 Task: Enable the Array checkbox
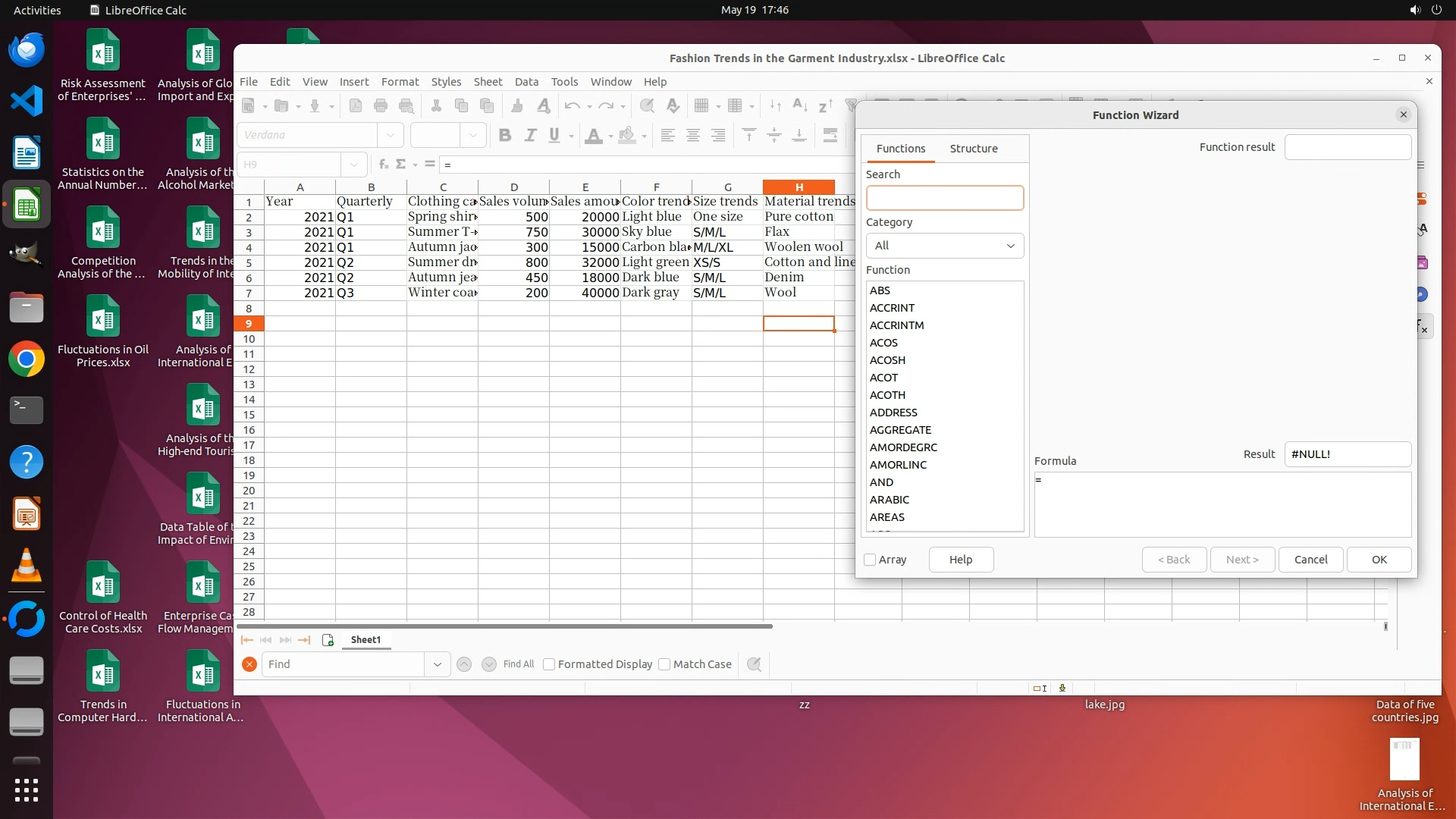click(x=871, y=560)
